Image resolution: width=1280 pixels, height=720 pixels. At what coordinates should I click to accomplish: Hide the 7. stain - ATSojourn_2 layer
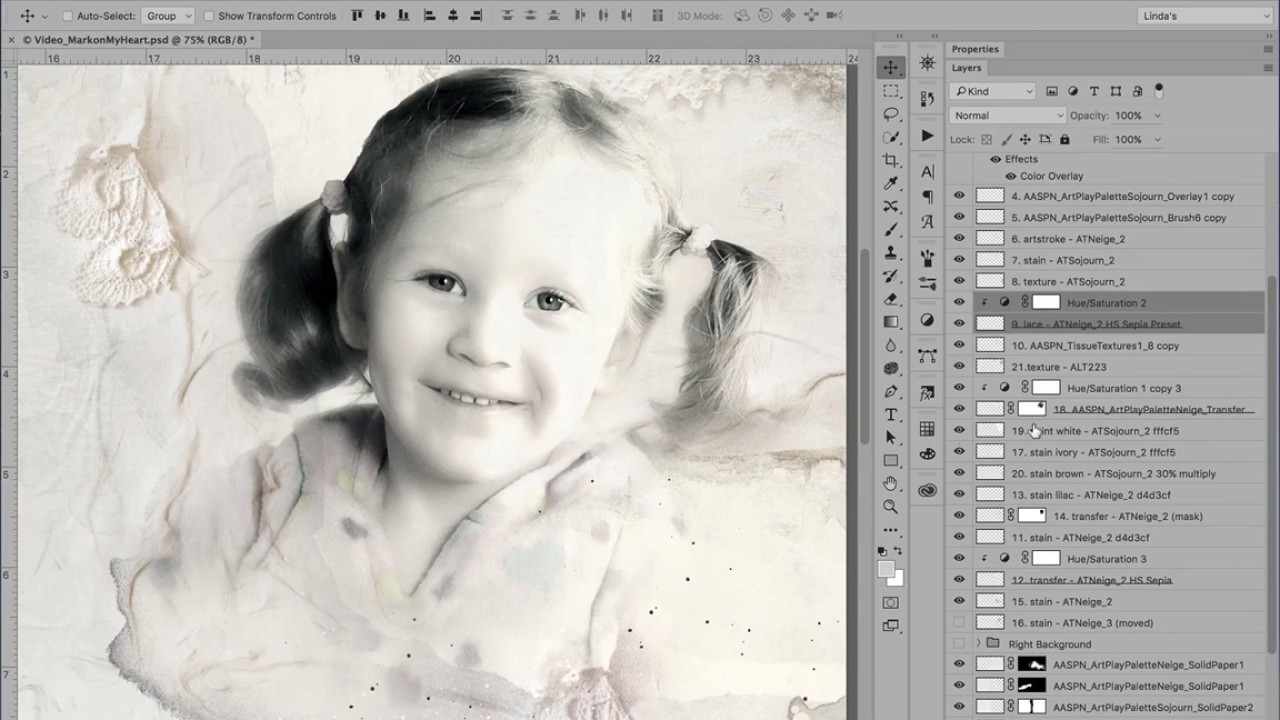959,260
